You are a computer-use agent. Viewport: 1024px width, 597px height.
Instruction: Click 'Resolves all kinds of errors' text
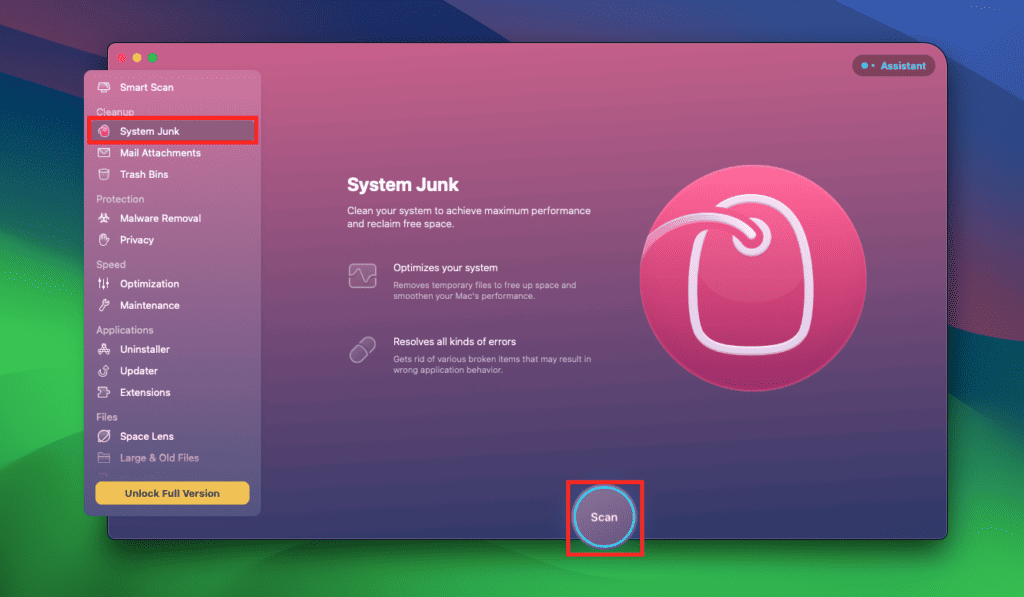point(455,342)
